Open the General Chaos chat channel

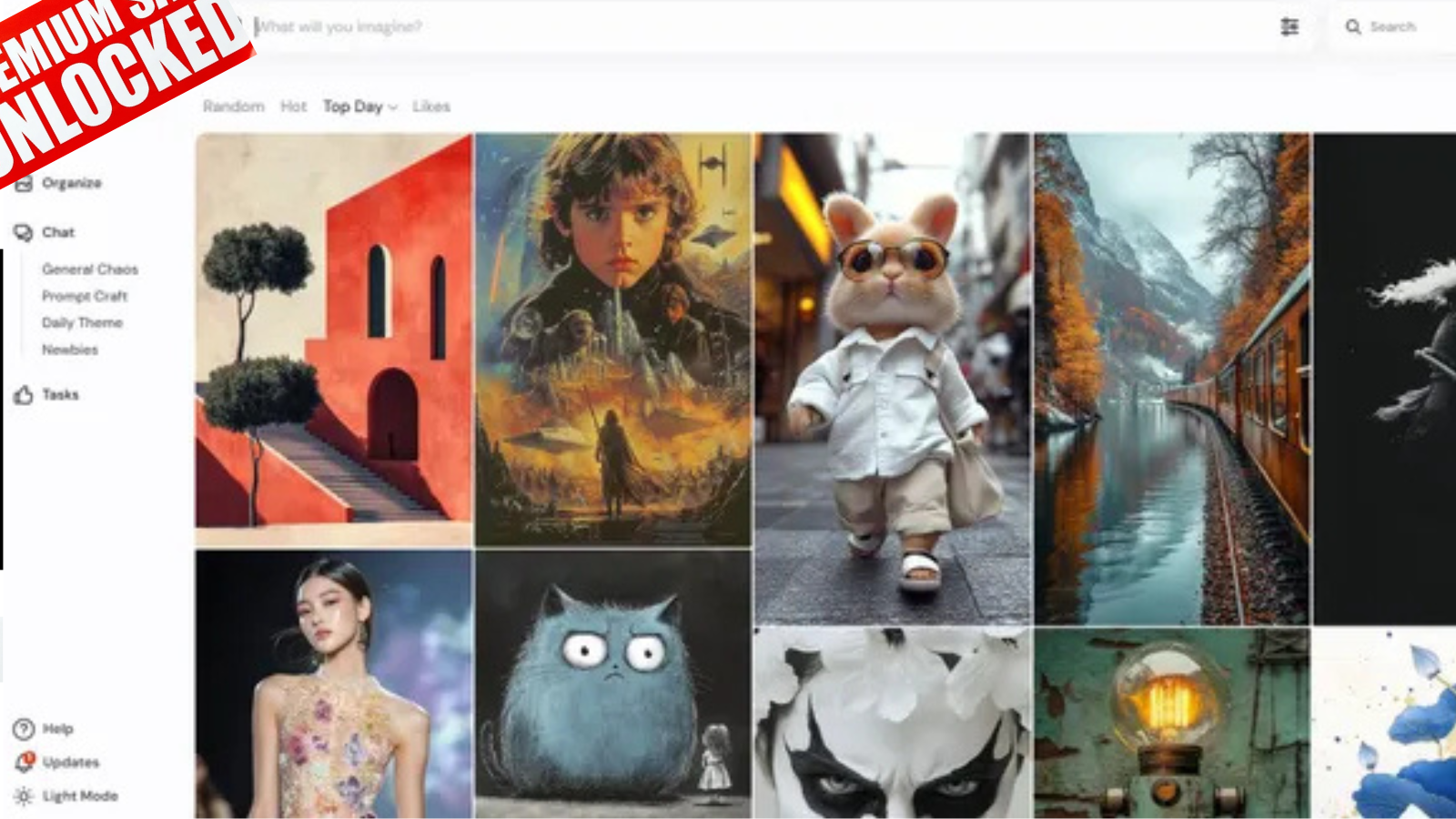88,269
